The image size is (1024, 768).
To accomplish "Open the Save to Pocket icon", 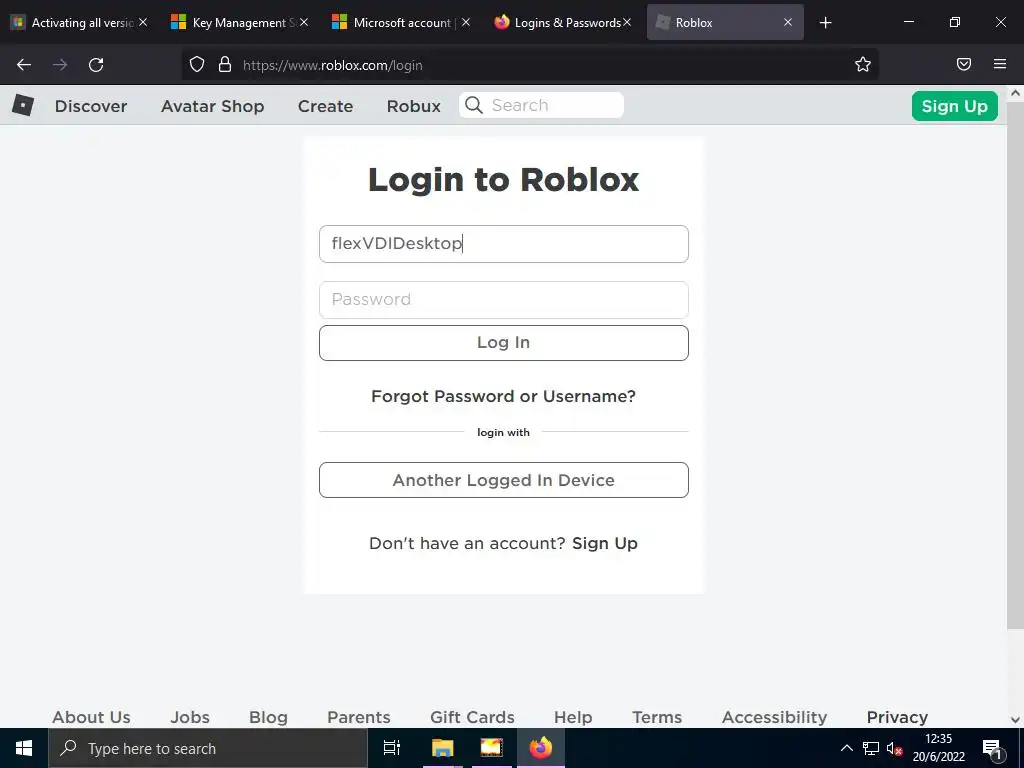I will (963, 64).
